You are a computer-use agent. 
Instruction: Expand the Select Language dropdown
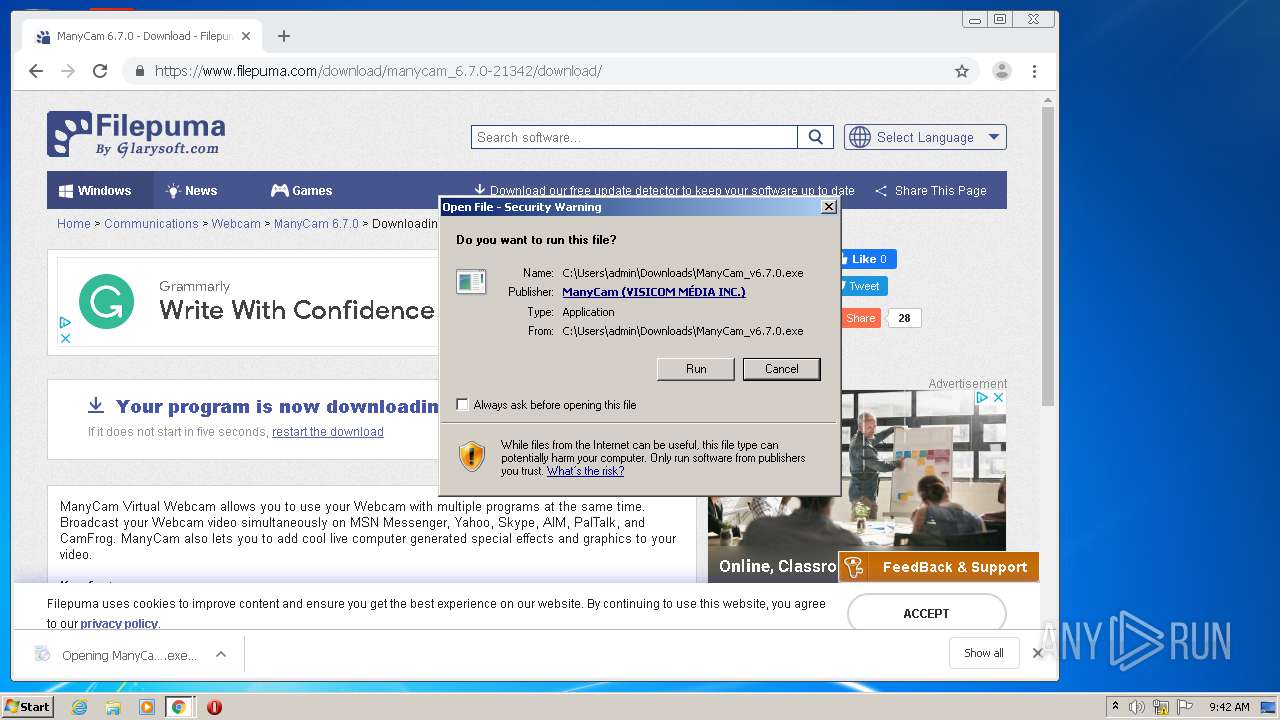coord(925,137)
